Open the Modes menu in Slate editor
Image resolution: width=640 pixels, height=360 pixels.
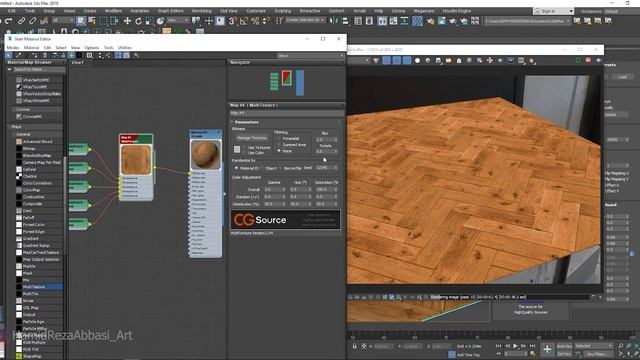pos(13,48)
